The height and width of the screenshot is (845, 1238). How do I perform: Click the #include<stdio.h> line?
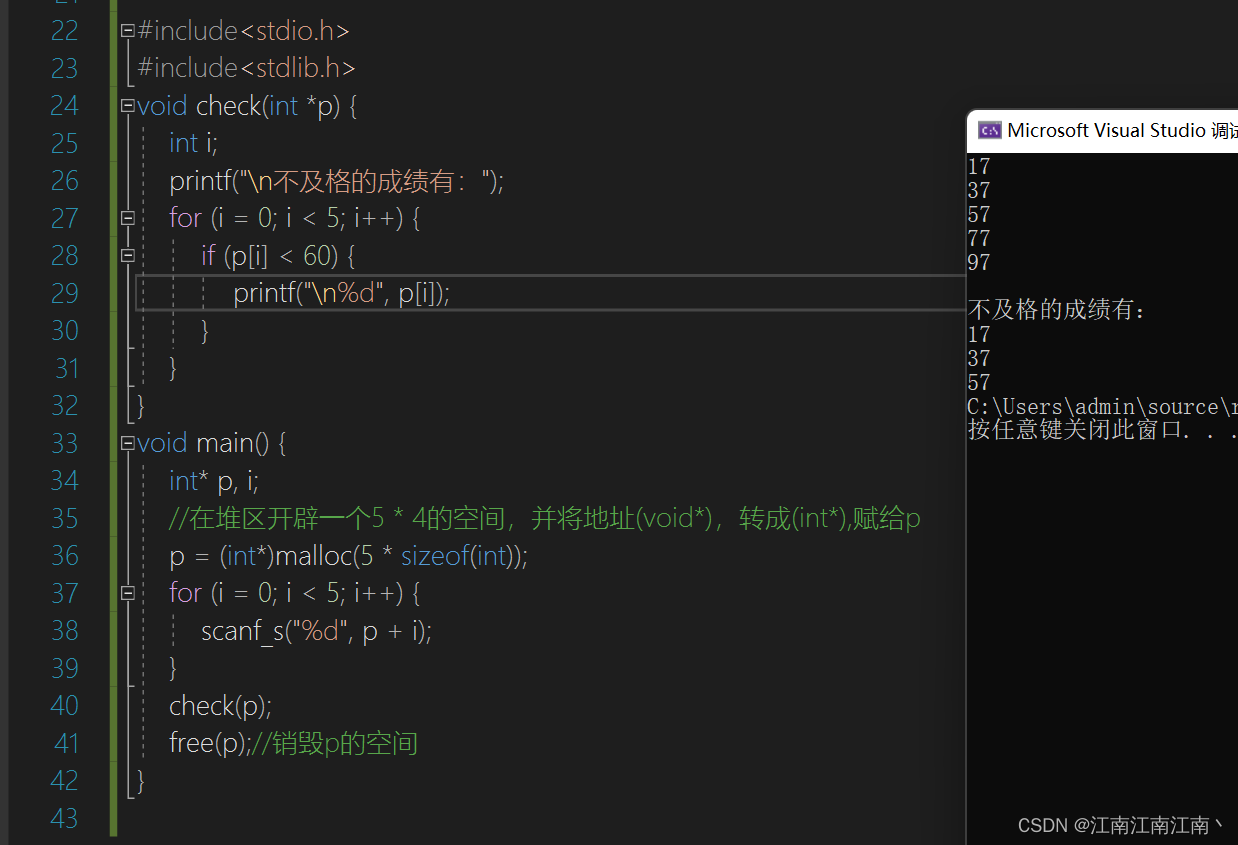(244, 31)
